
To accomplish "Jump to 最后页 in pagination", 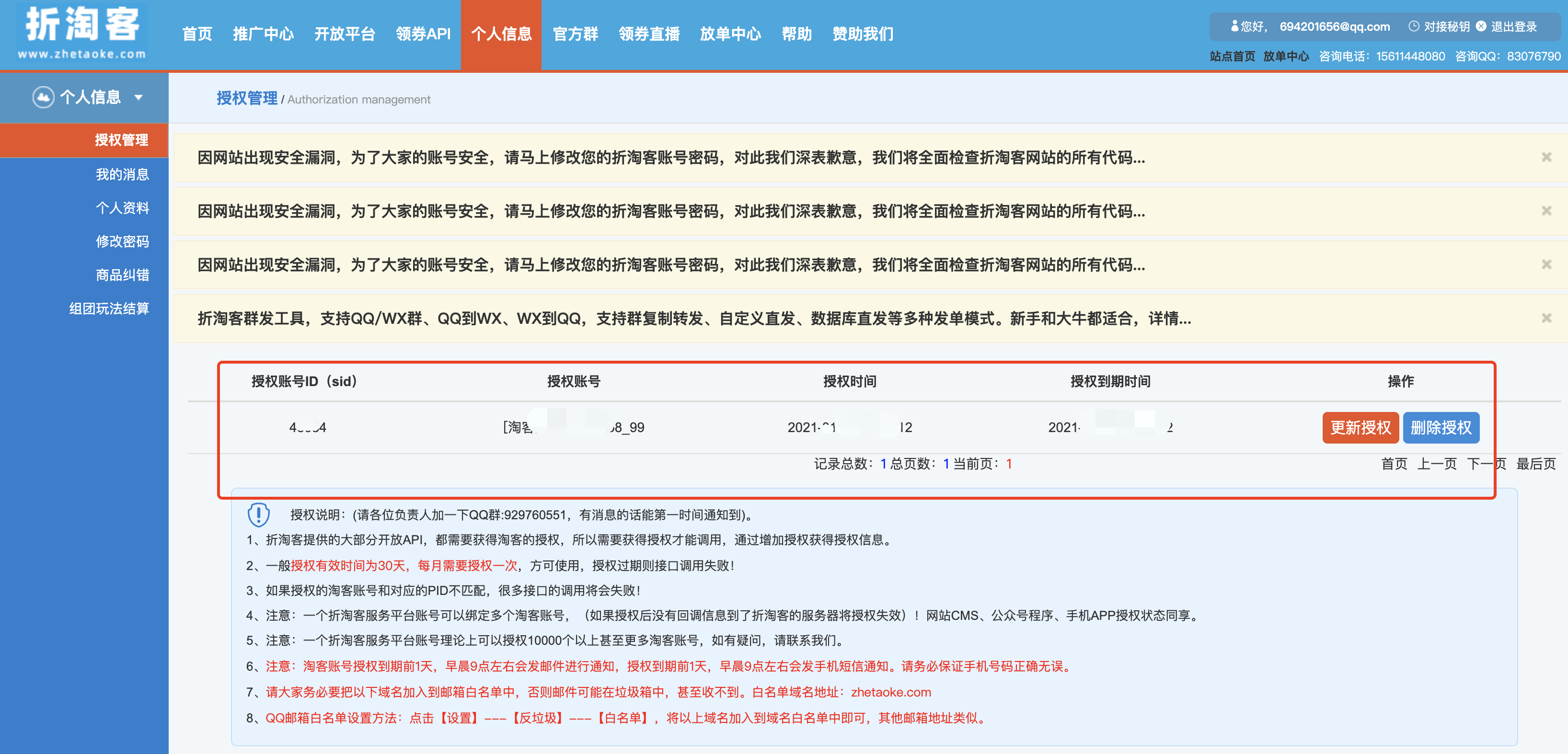I will click(x=1536, y=464).
